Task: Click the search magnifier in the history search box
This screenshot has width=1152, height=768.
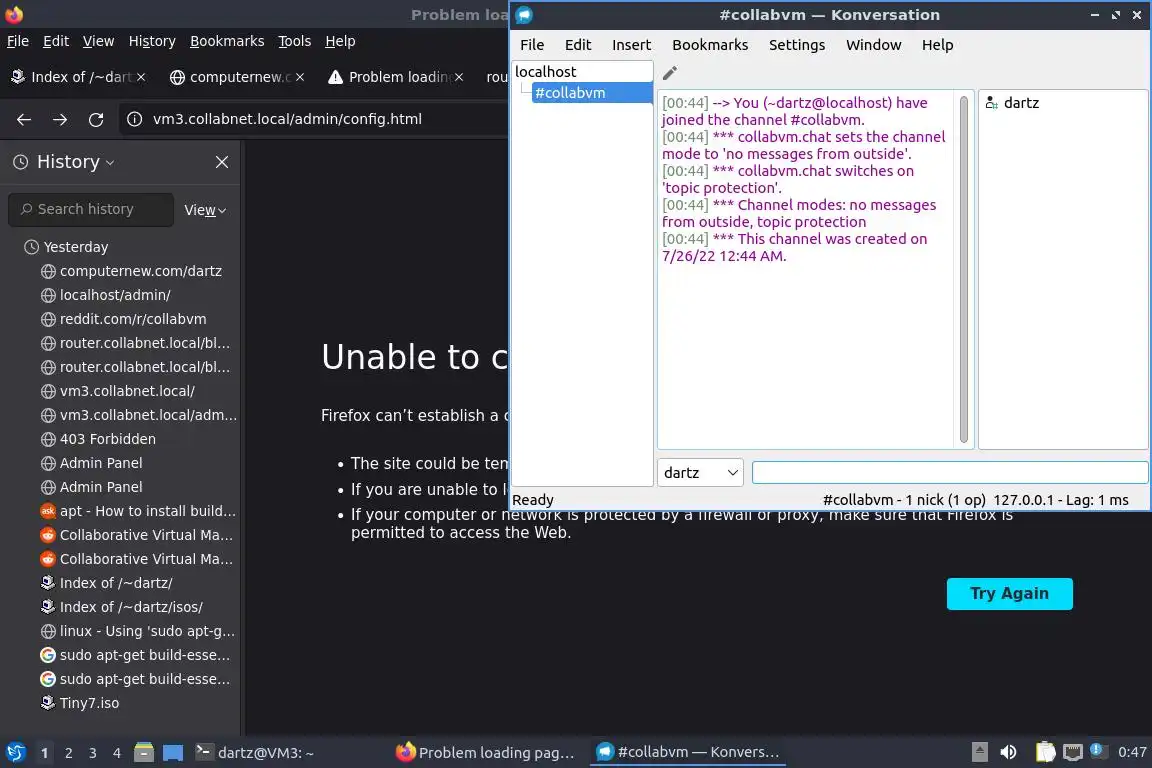Action: pos(26,209)
